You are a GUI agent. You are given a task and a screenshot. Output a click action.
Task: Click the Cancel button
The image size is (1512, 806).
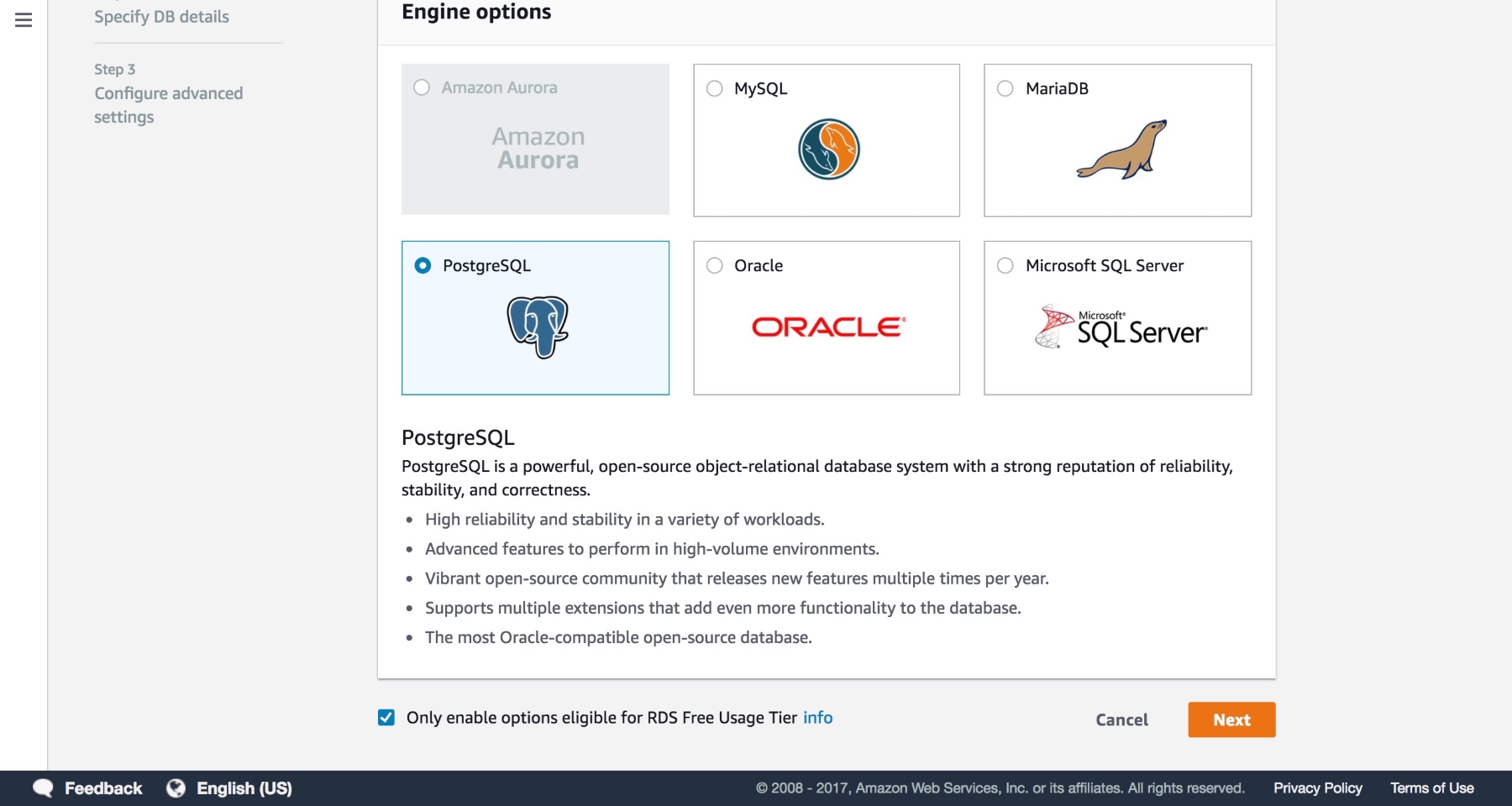click(x=1121, y=720)
